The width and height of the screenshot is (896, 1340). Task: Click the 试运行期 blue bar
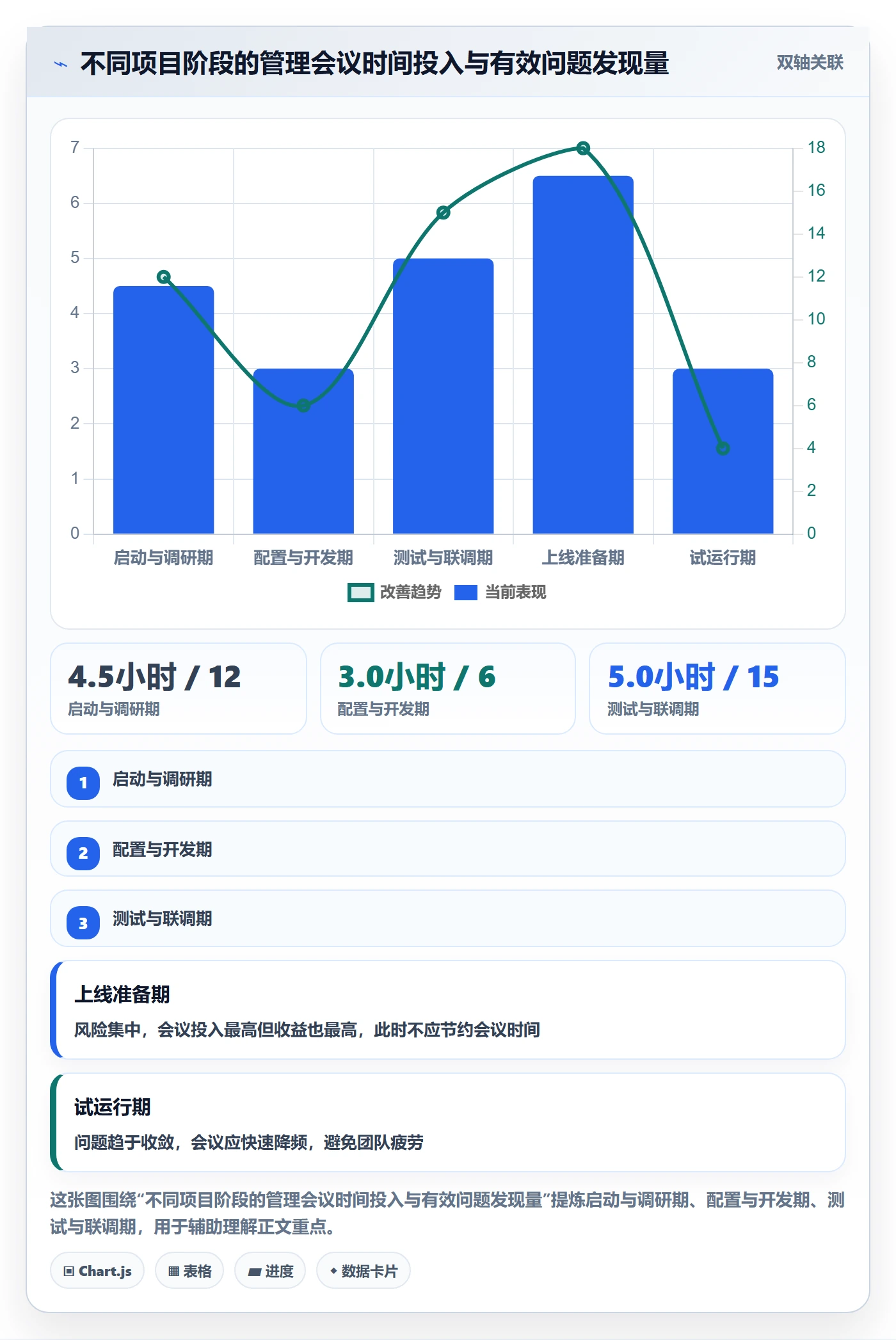[x=723, y=451]
